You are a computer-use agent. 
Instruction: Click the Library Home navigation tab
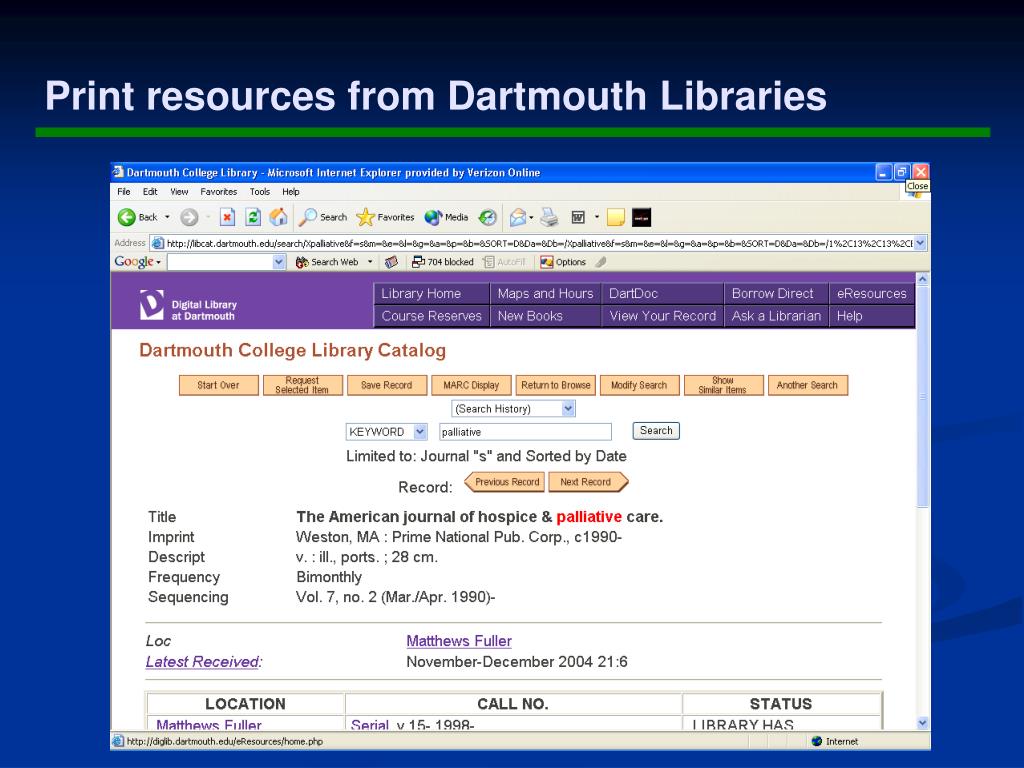coord(431,294)
